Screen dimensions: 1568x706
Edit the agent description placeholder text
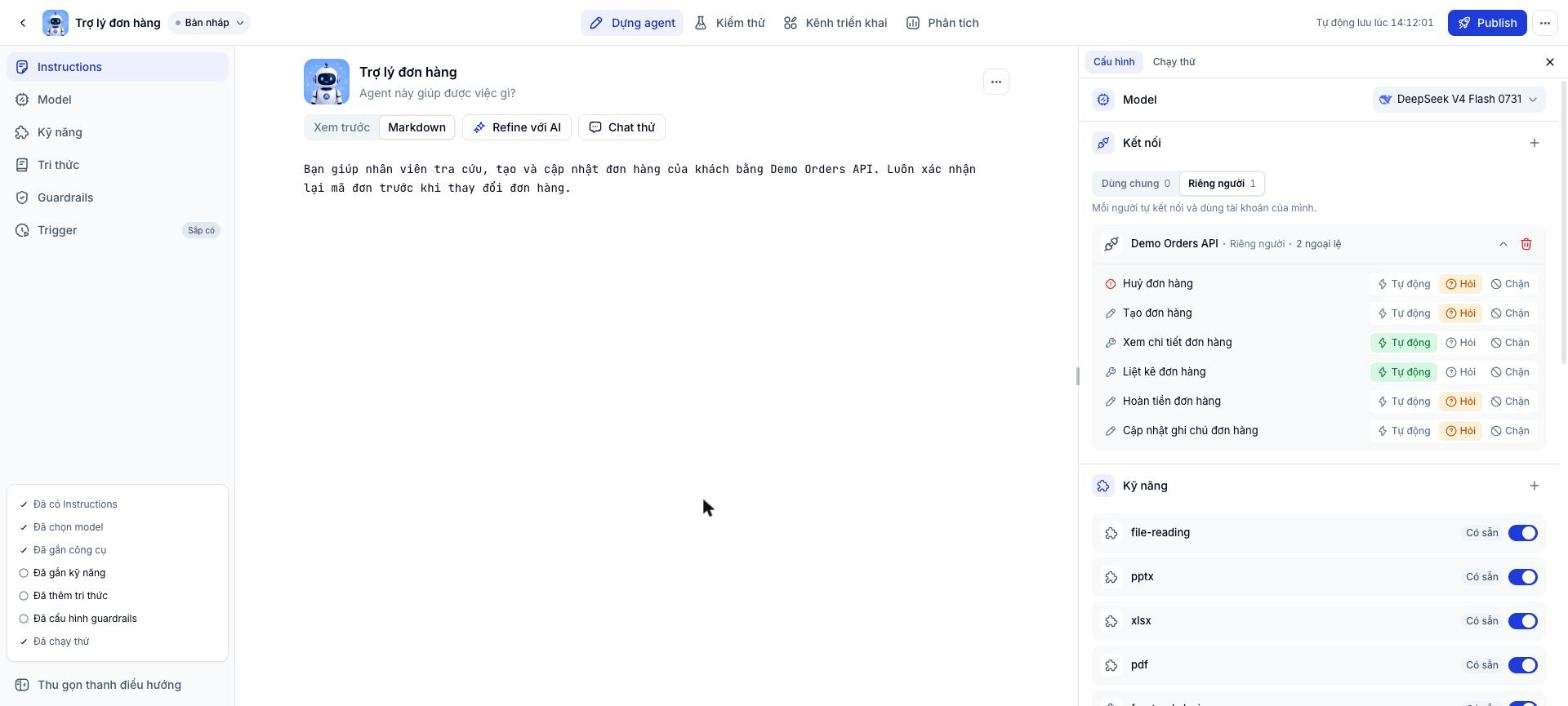click(x=437, y=93)
